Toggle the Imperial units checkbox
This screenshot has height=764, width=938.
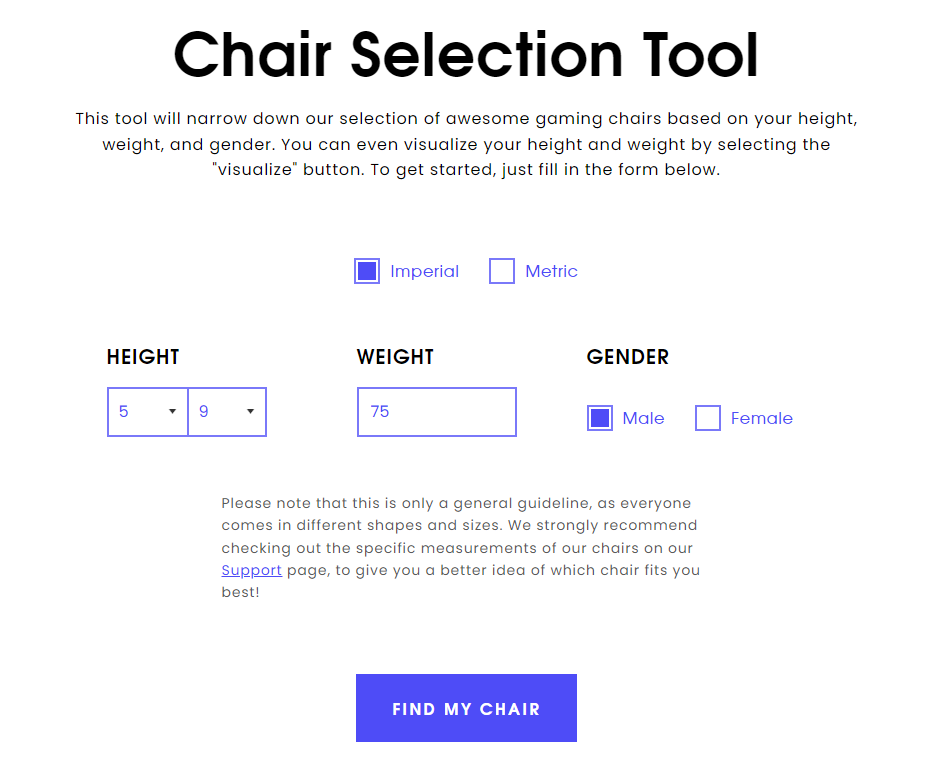367,270
